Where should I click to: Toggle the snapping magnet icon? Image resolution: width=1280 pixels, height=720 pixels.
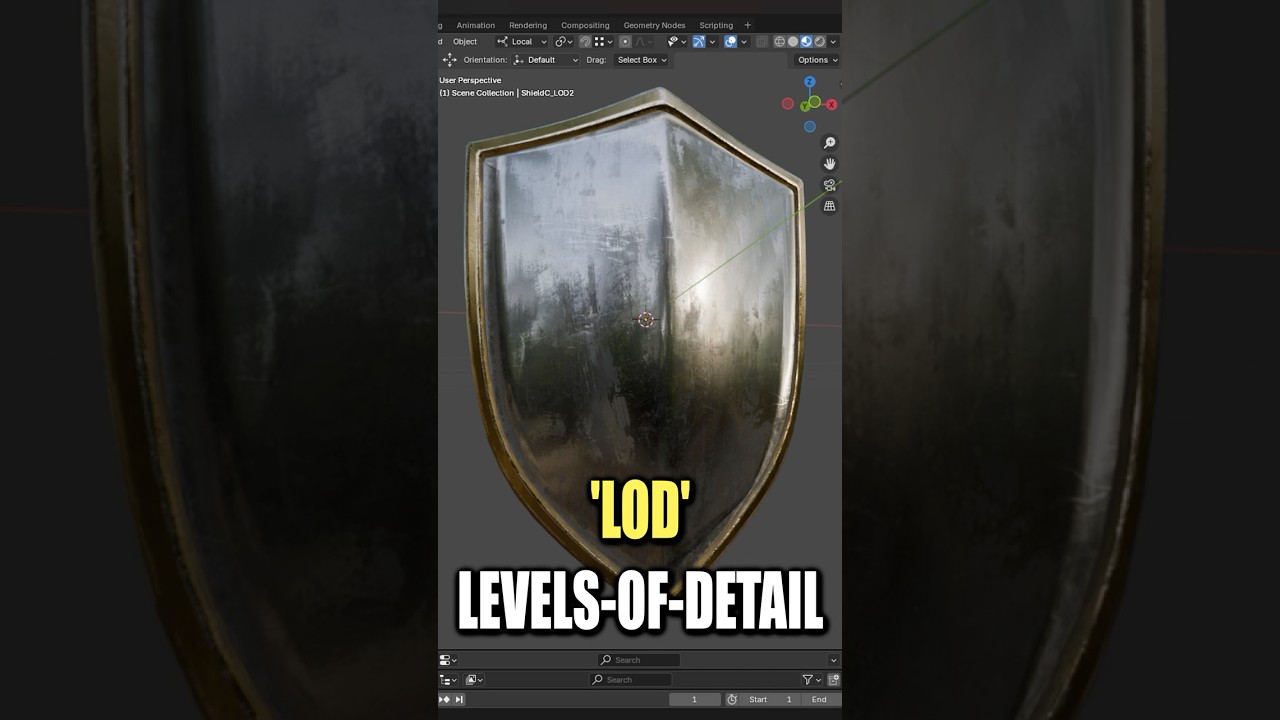click(x=585, y=41)
